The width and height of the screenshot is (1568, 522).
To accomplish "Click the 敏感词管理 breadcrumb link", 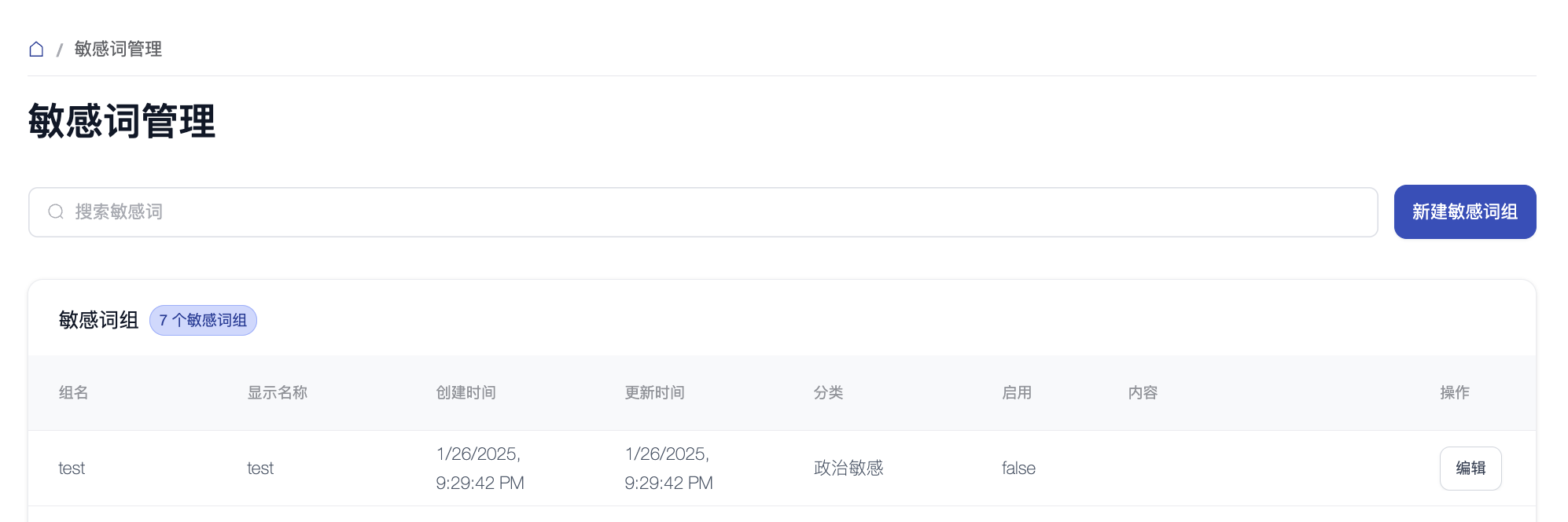I will tap(118, 50).
